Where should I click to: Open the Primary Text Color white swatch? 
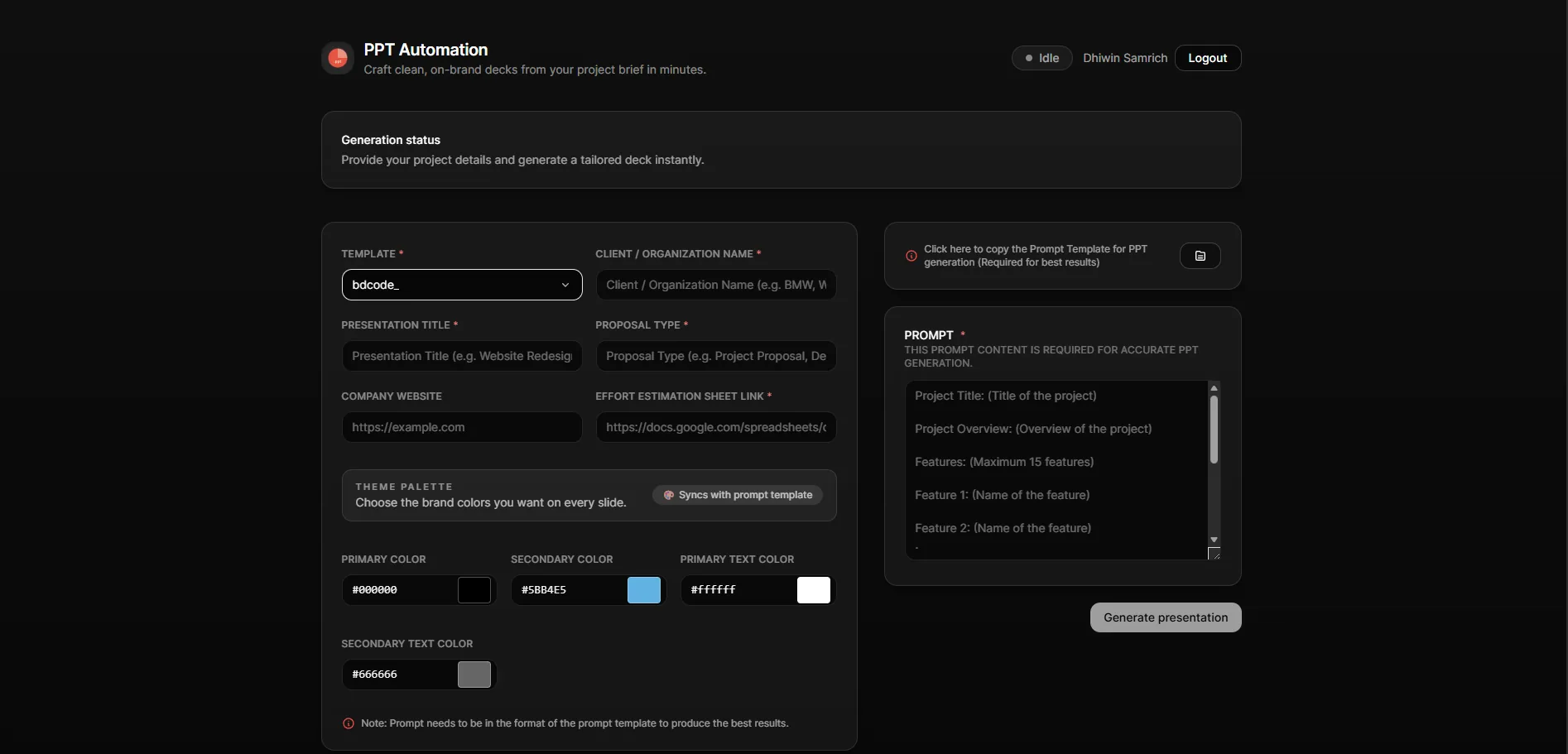click(x=813, y=590)
